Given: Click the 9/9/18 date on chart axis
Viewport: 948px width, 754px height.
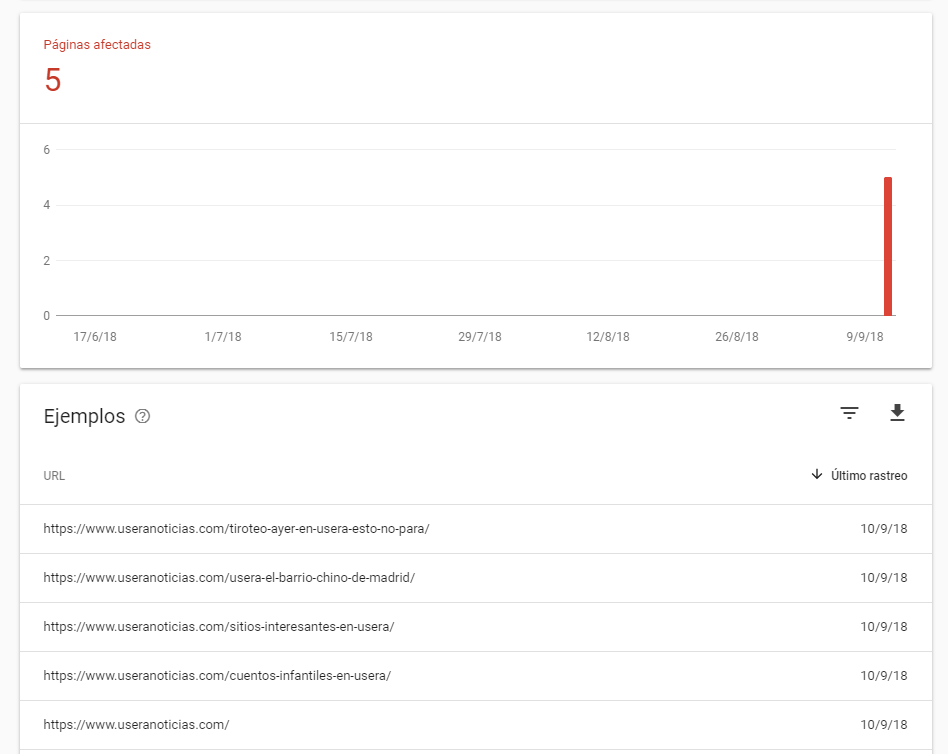Looking at the screenshot, I should click(865, 337).
